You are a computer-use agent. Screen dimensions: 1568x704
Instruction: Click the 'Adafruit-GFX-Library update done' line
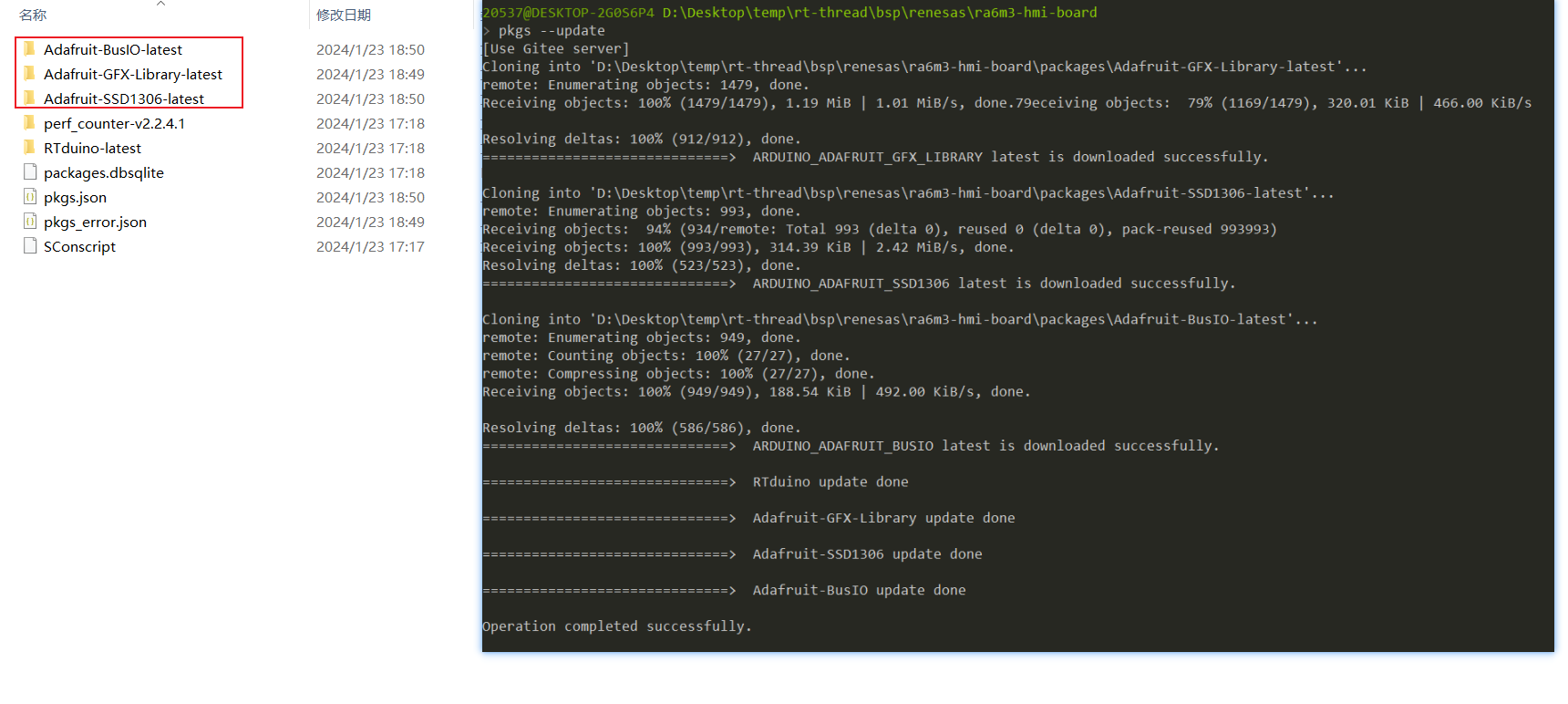[748, 518]
